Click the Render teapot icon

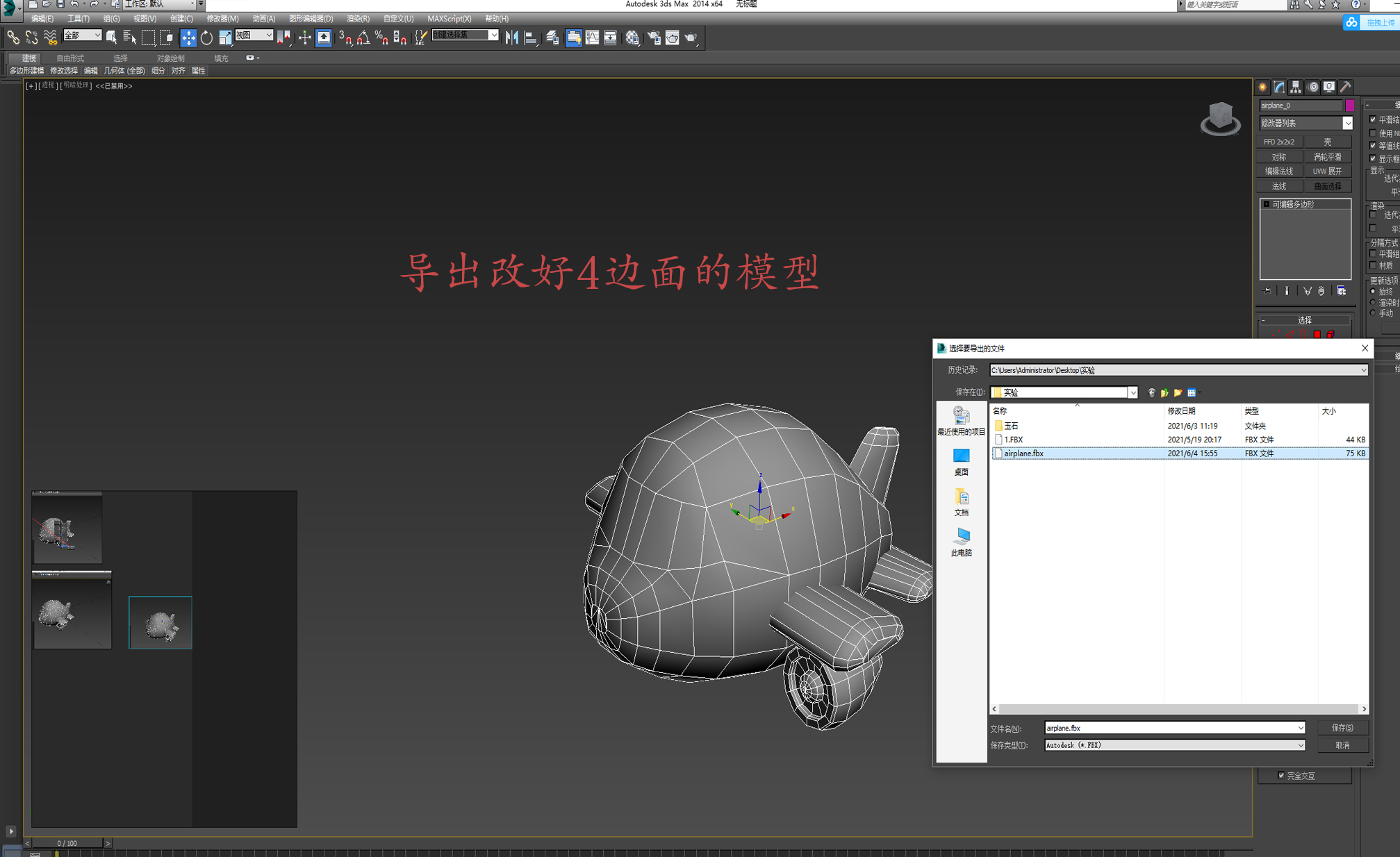pos(691,38)
